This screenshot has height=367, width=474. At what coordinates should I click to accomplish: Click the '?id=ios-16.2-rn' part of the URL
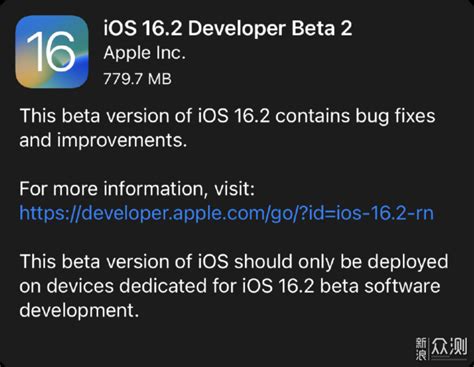click(x=367, y=213)
